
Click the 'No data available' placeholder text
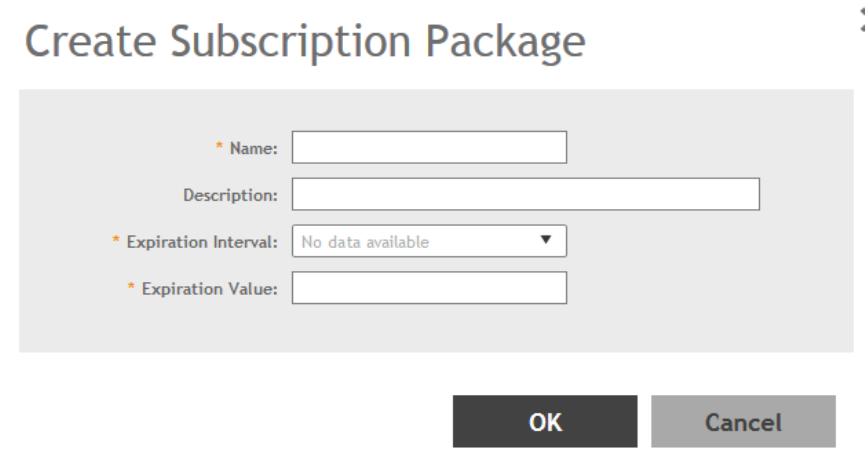point(366,242)
